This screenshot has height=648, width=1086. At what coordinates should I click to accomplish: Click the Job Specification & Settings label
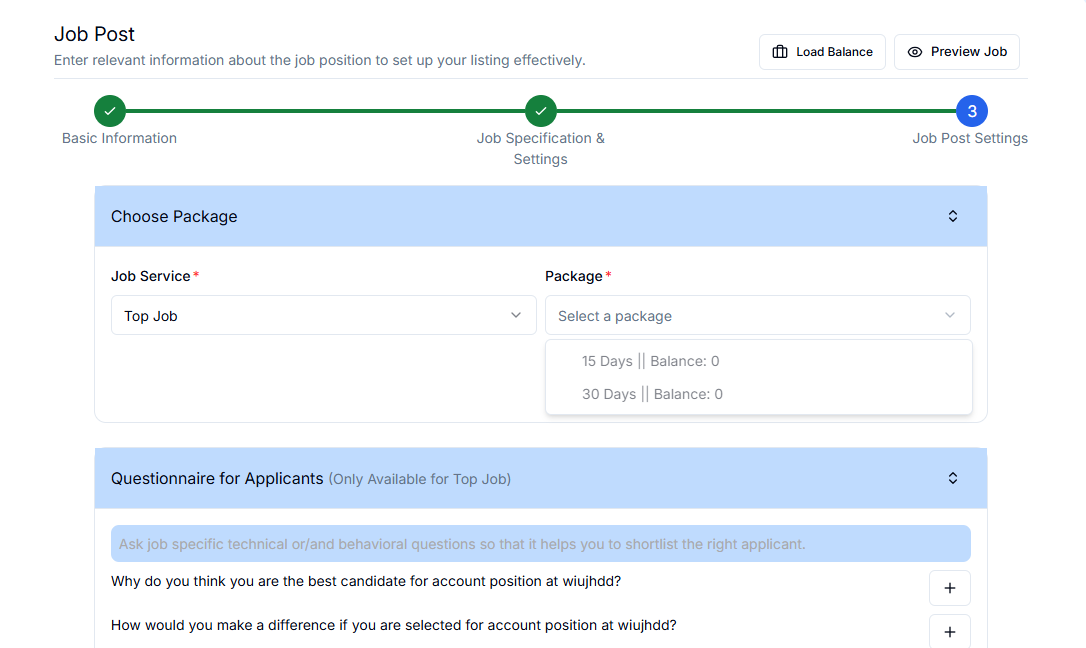coord(540,148)
